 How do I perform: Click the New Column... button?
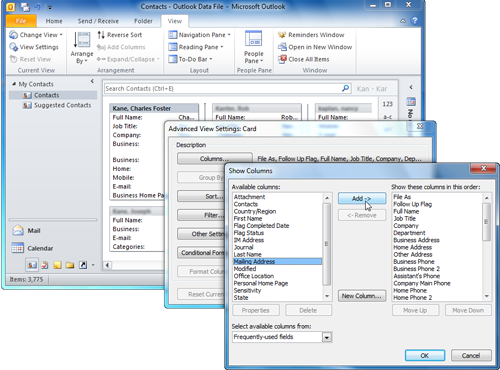(362, 296)
